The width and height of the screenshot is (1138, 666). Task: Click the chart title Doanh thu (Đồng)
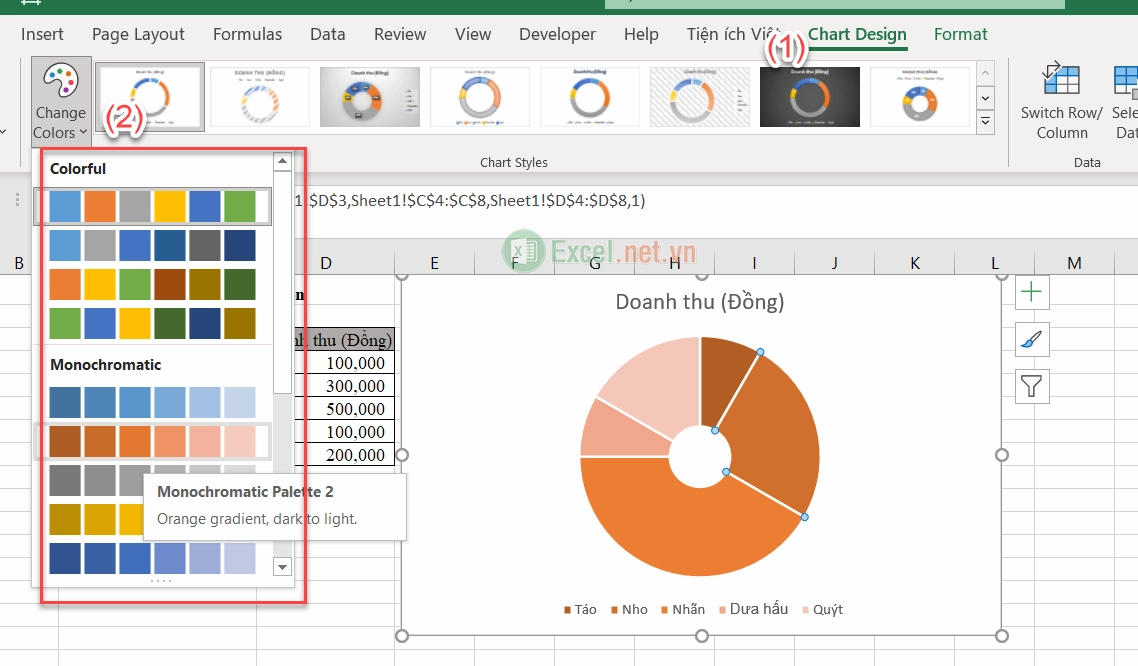(700, 301)
